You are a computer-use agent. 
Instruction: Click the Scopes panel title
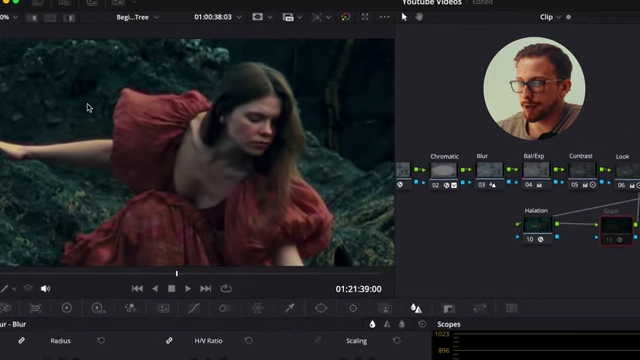(x=449, y=324)
